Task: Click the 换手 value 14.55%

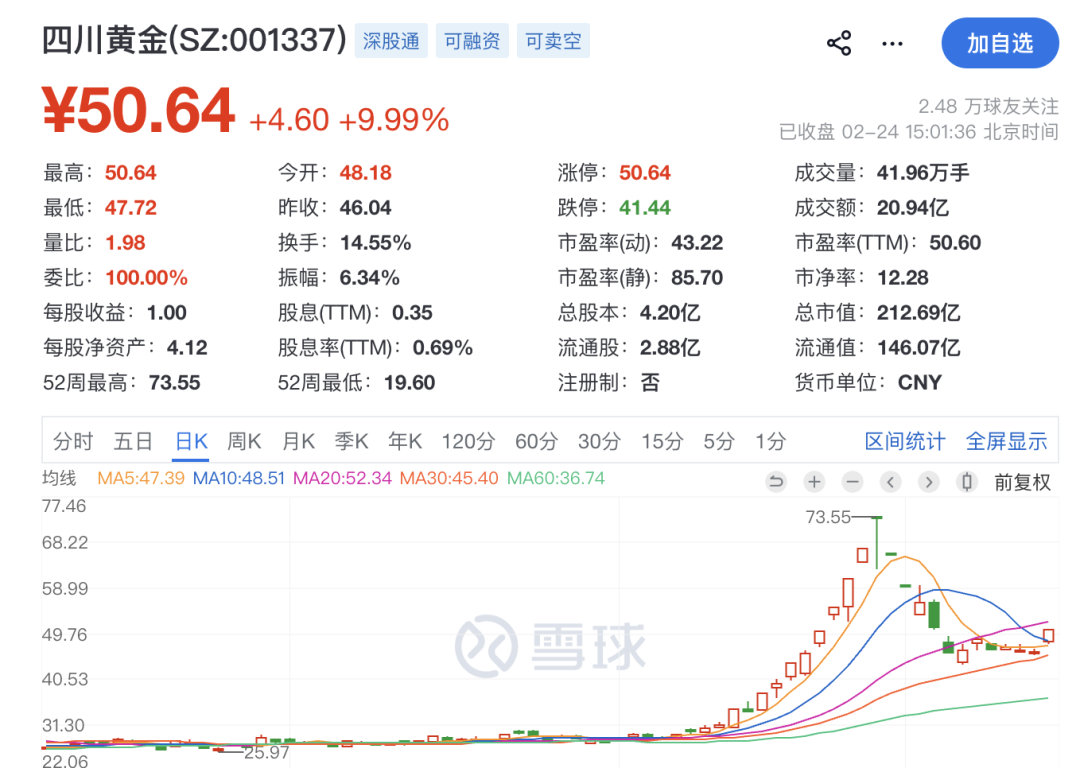Action: tap(375, 242)
